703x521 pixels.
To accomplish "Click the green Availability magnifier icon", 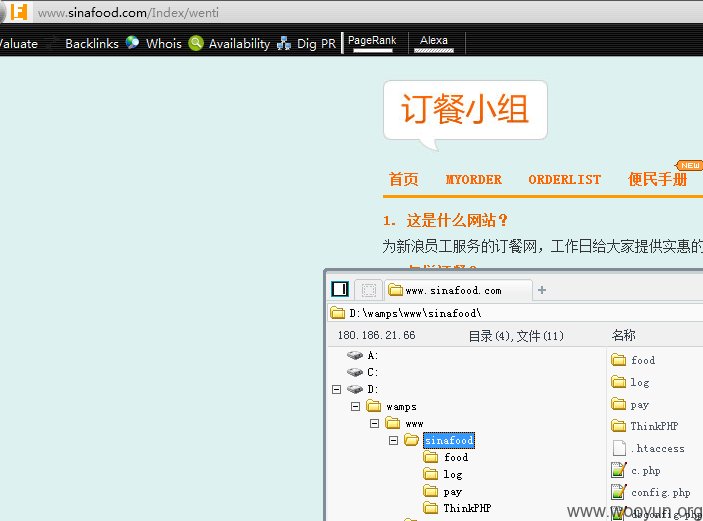I will click(196, 43).
